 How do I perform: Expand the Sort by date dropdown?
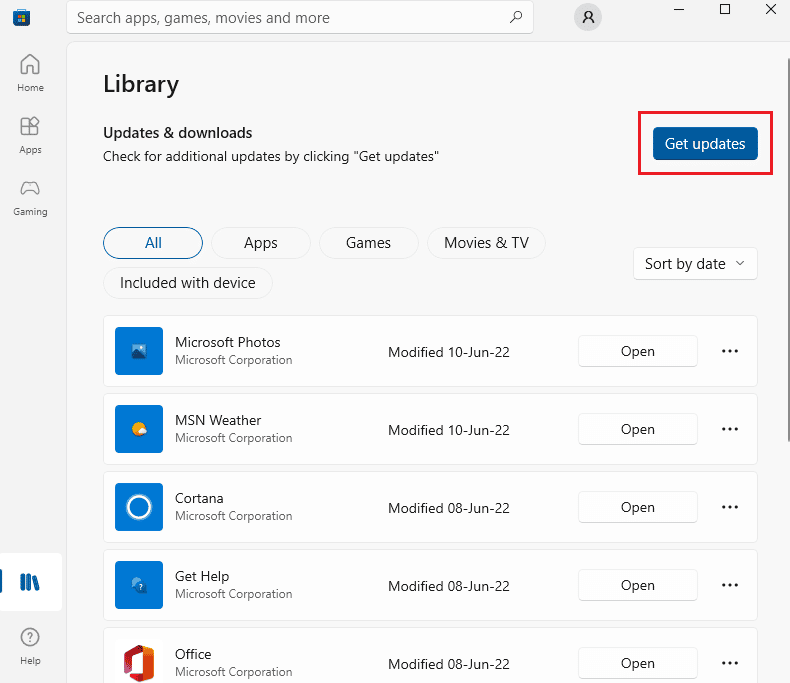point(695,264)
